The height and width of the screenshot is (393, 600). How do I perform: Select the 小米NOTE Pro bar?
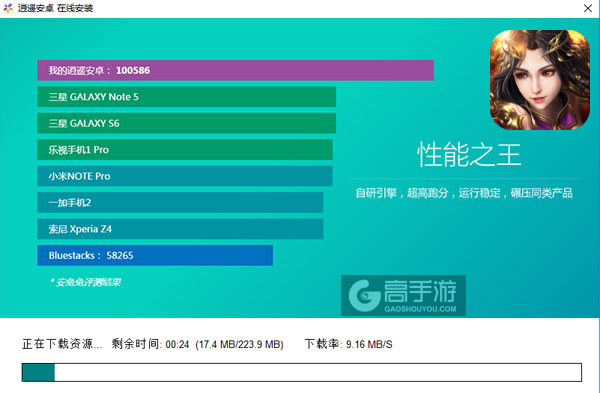point(185,176)
